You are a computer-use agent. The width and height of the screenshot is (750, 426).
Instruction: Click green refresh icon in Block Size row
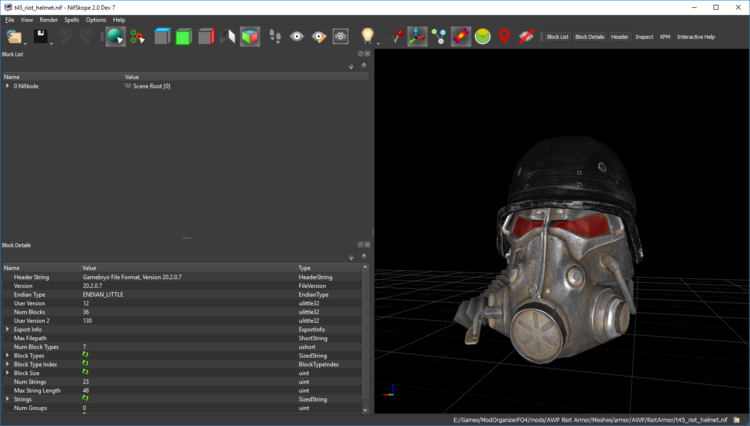point(85,372)
